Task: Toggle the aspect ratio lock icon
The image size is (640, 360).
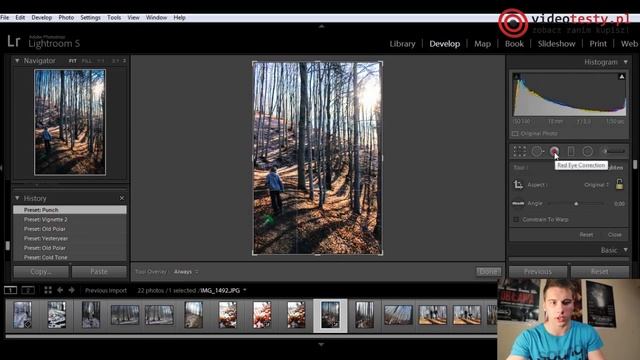Action: pyautogui.click(x=619, y=184)
